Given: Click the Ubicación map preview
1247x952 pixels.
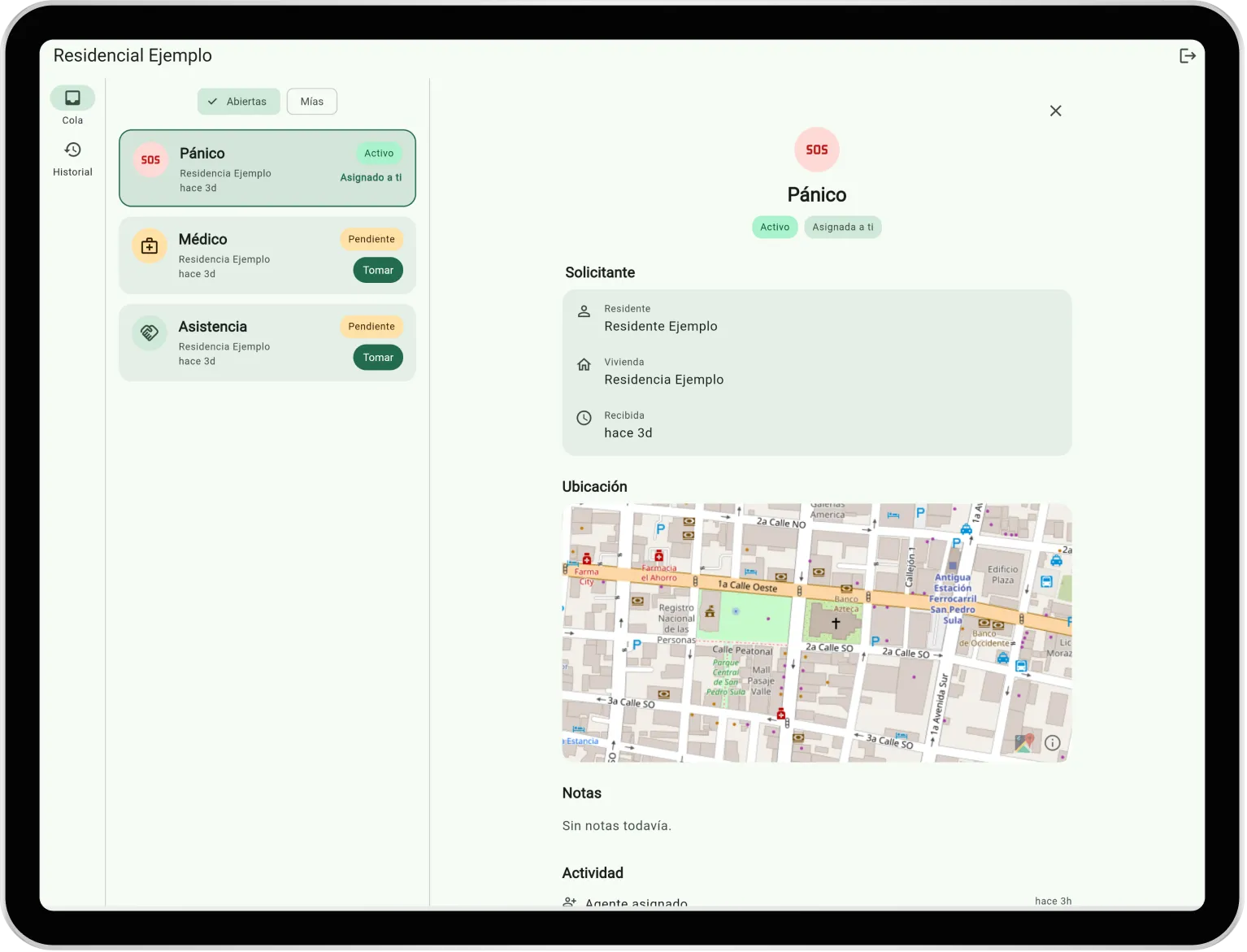Looking at the screenshot, I should [x=817, y=632].
